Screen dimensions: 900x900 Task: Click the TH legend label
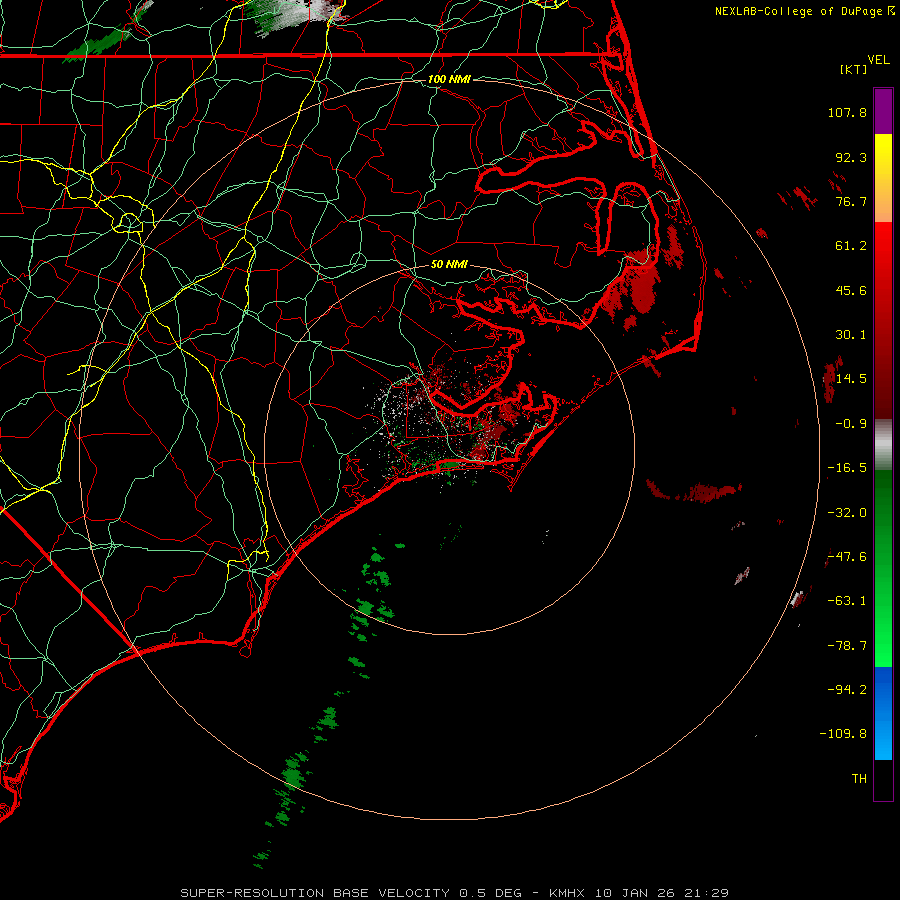859,778
